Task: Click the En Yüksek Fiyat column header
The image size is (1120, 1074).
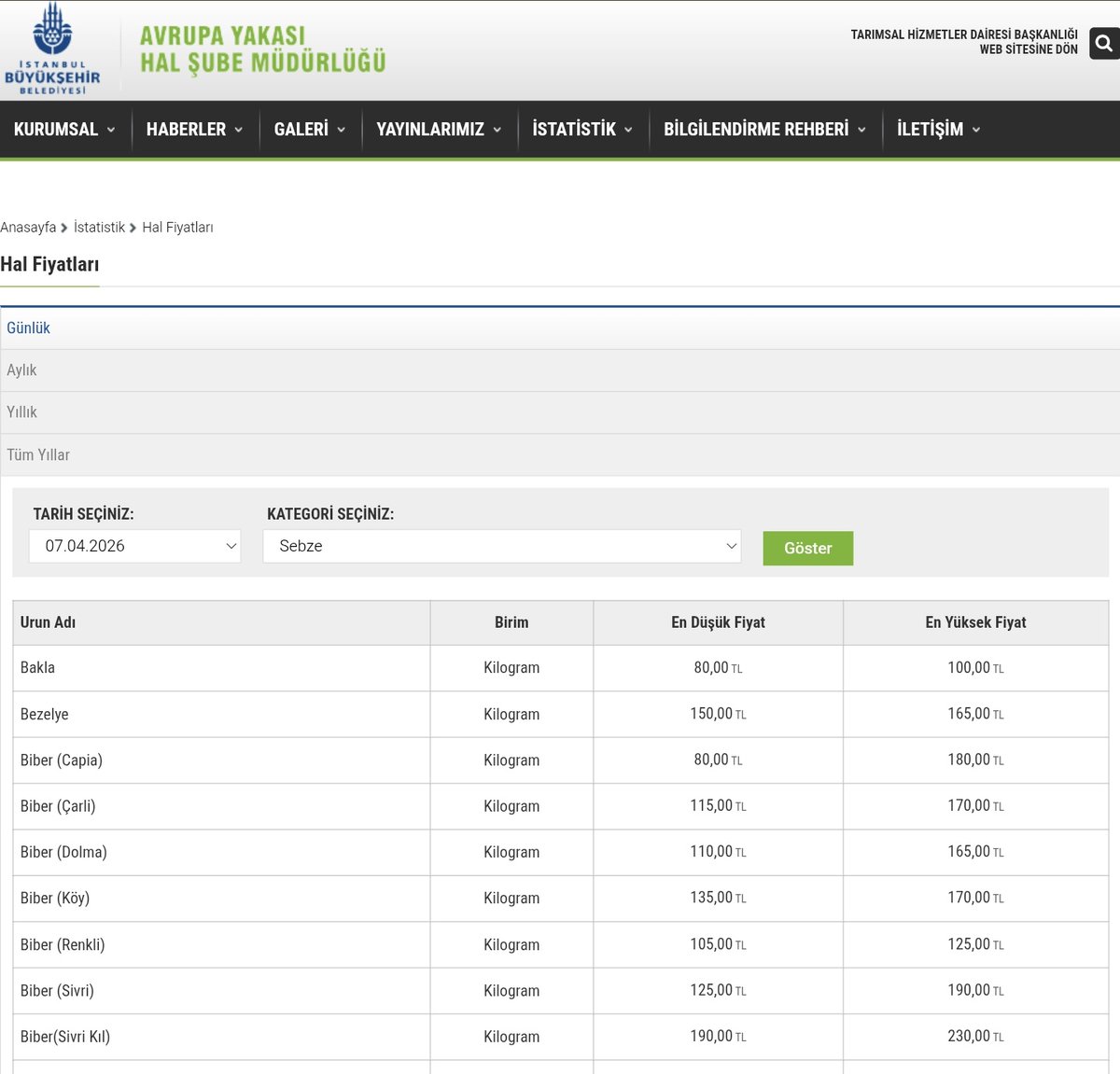Action: click(975, 622)
